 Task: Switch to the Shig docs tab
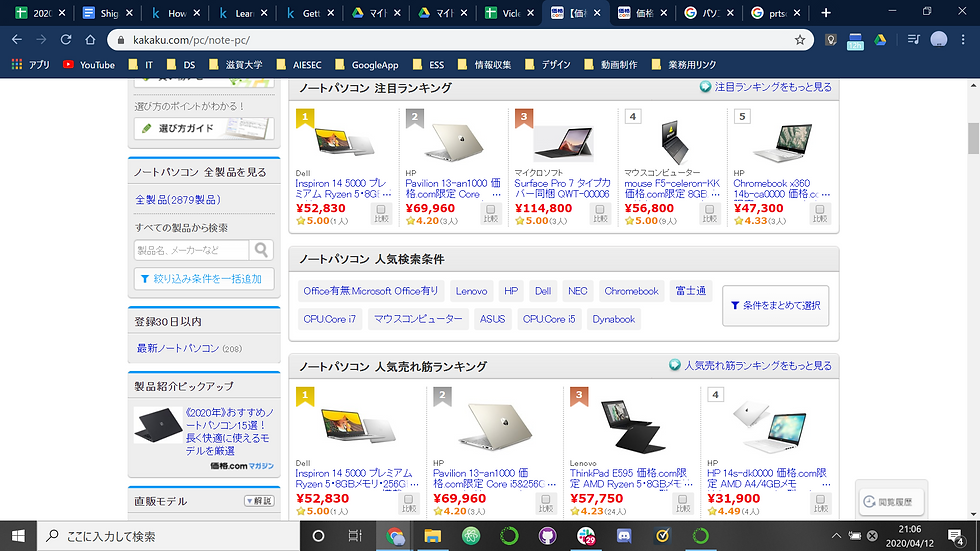(x=108, y=12)
